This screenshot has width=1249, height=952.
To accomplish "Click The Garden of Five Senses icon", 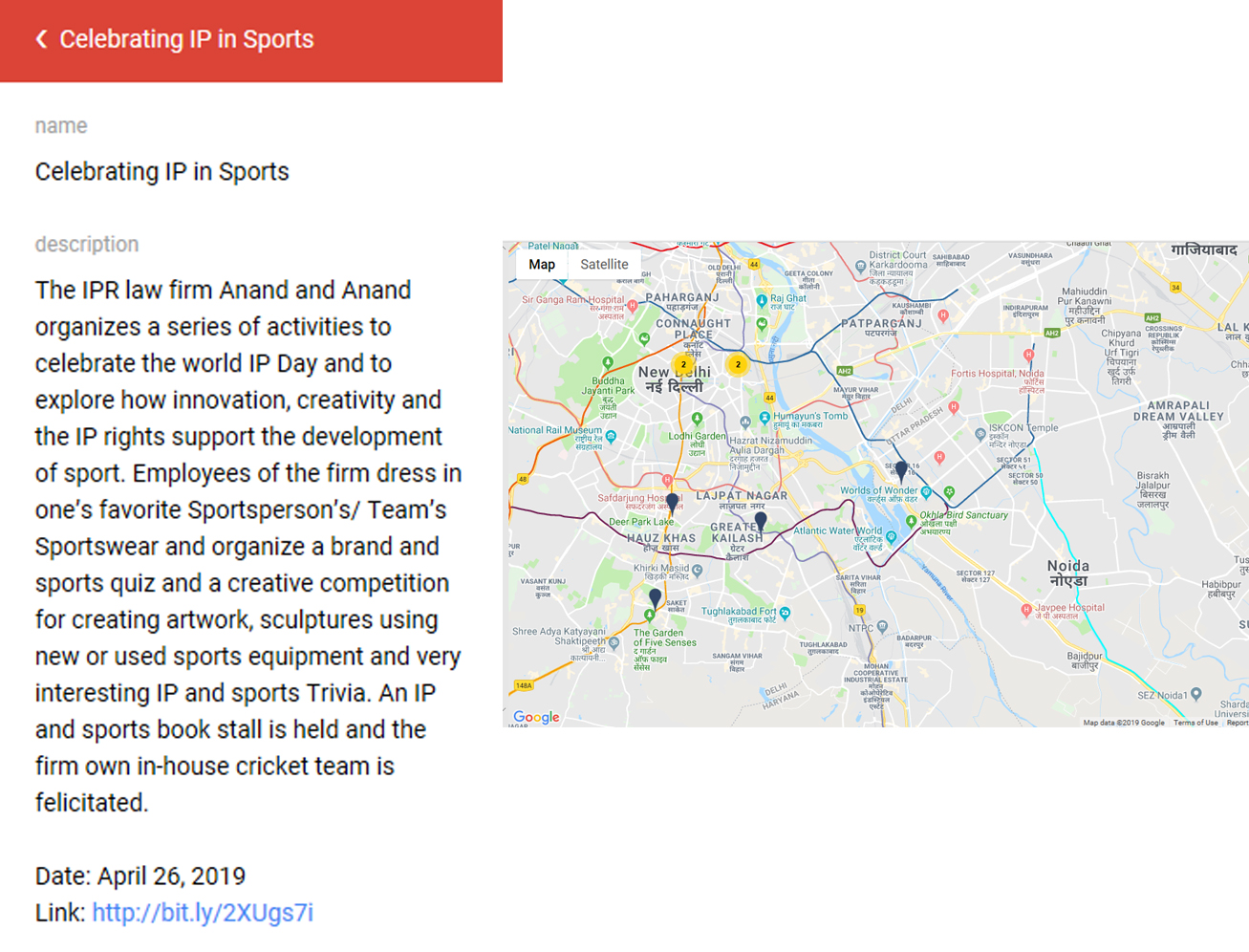I will coord(649,616).
